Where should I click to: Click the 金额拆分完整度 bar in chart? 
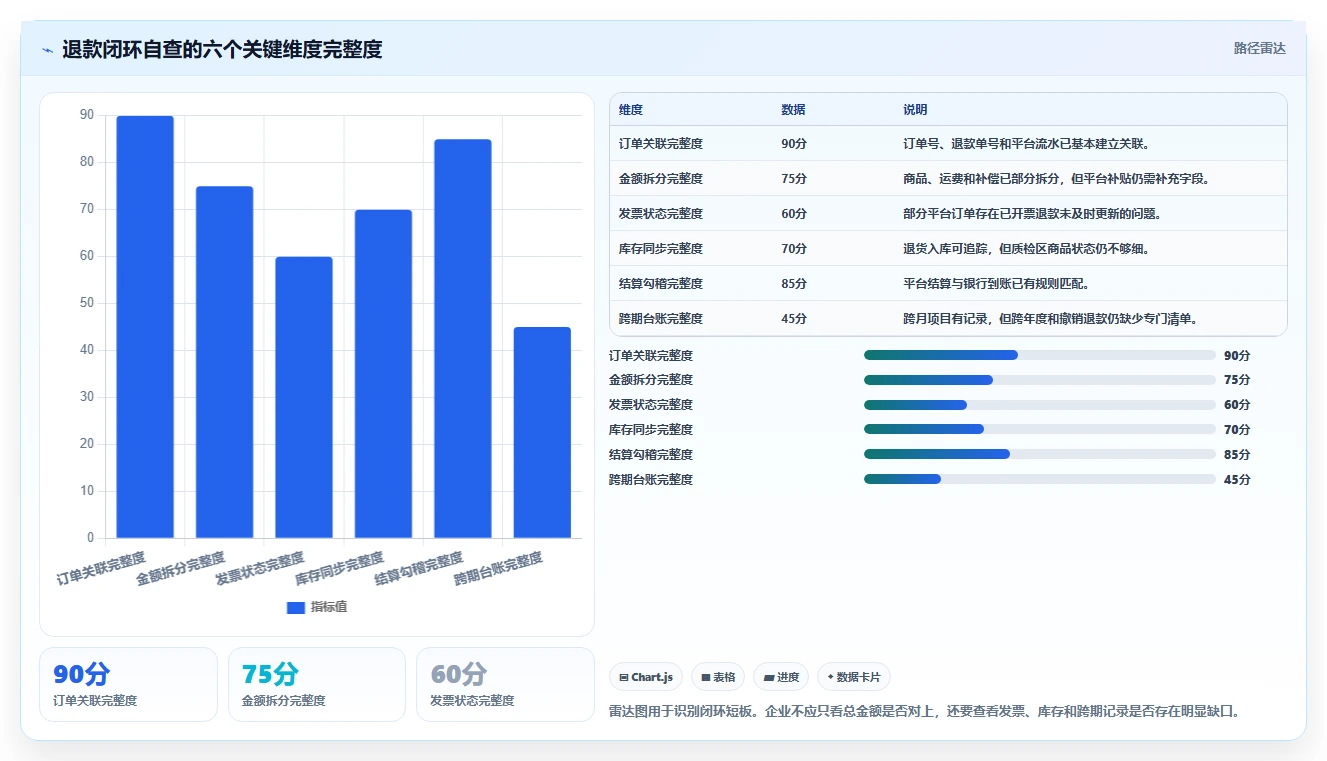click(224, 362)
